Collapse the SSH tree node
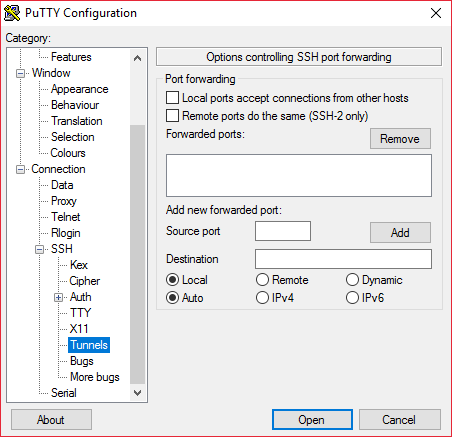This screenshot has width=452, height=437. (39, 249)
